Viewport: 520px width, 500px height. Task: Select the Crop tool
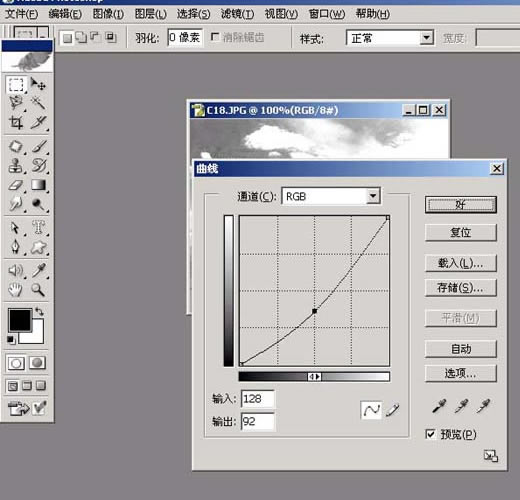tap(16, 122)
